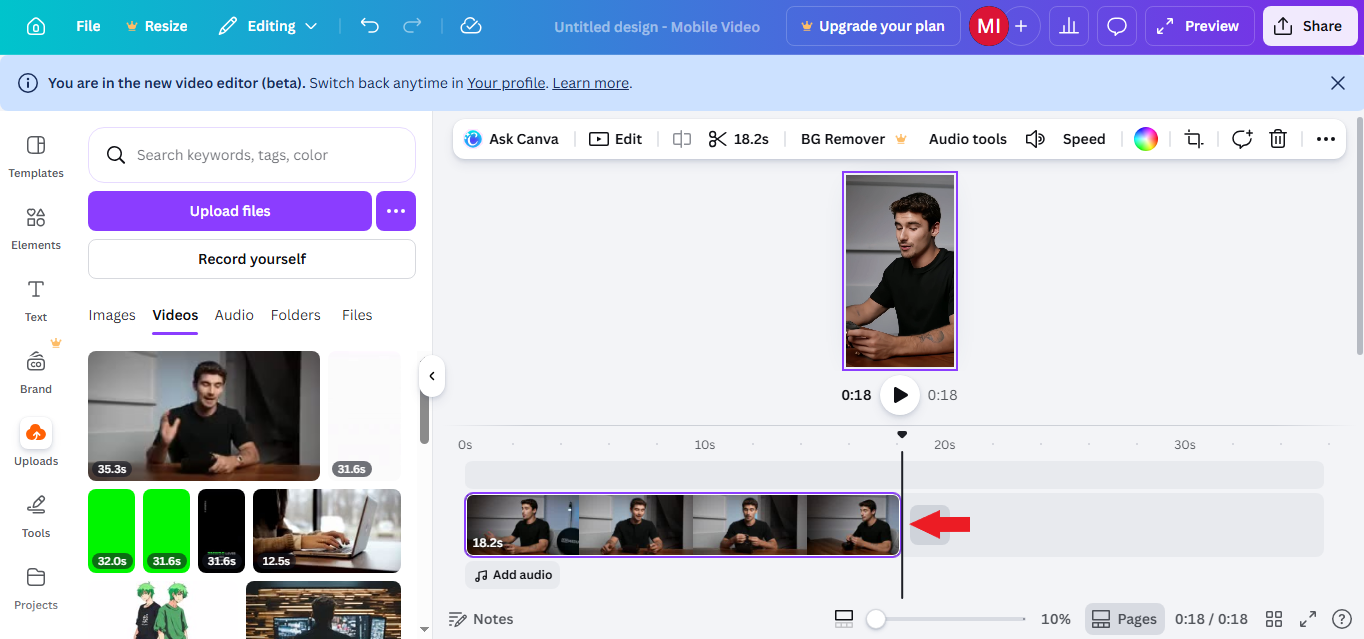Screen dimensions: 1364x639
Task: Play the video preview
Action: click(x=900, y=395)
